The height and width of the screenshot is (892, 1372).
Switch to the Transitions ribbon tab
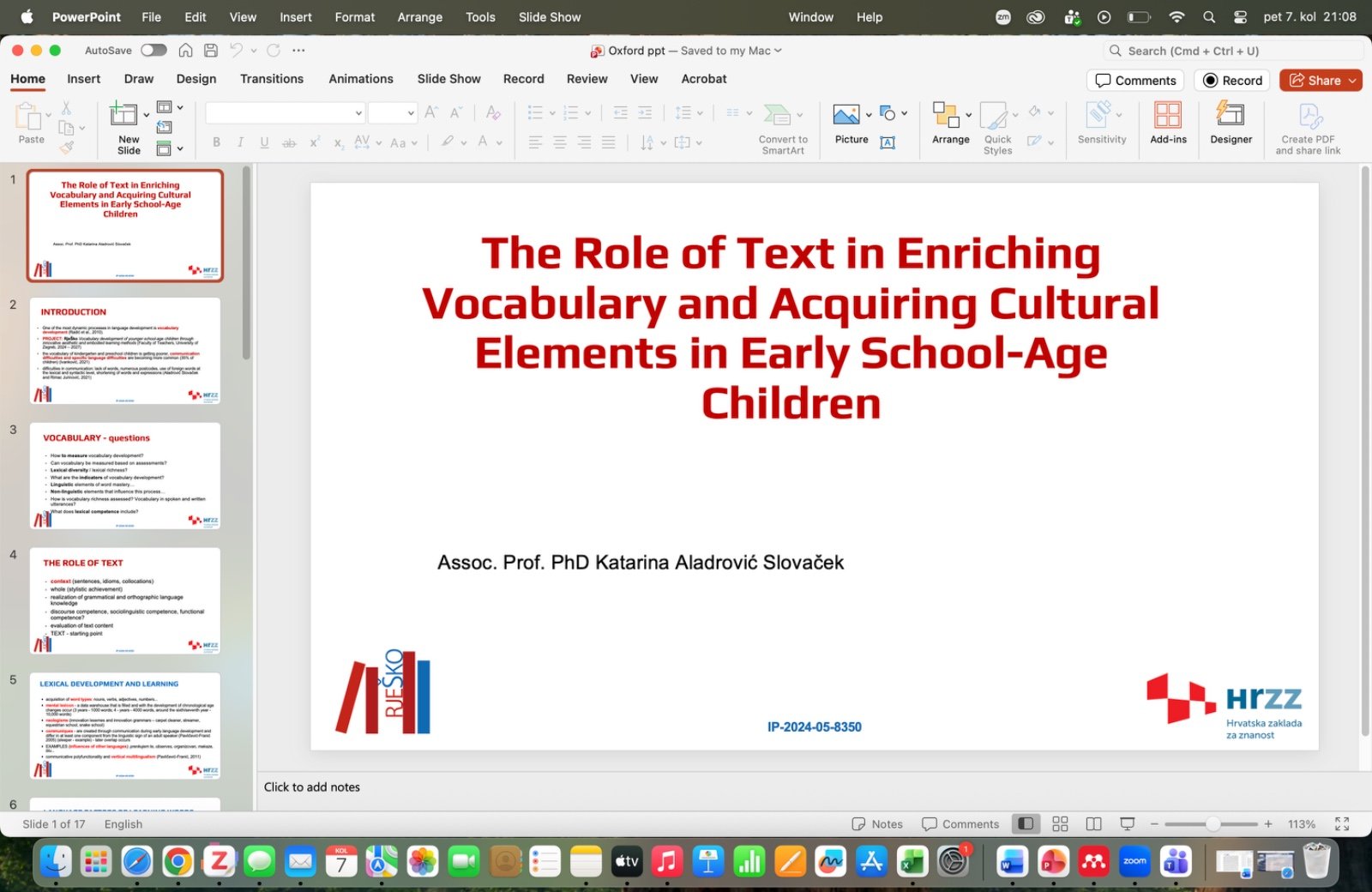coord(272,79)
